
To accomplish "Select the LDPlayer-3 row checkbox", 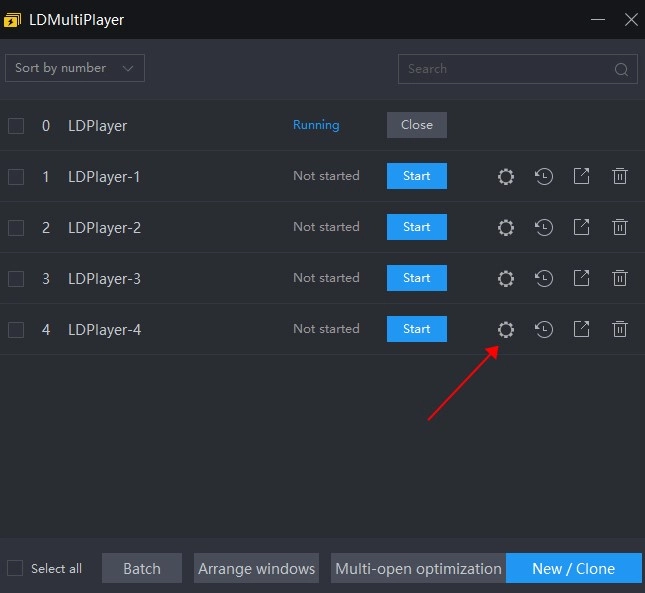I will (16, 279).
